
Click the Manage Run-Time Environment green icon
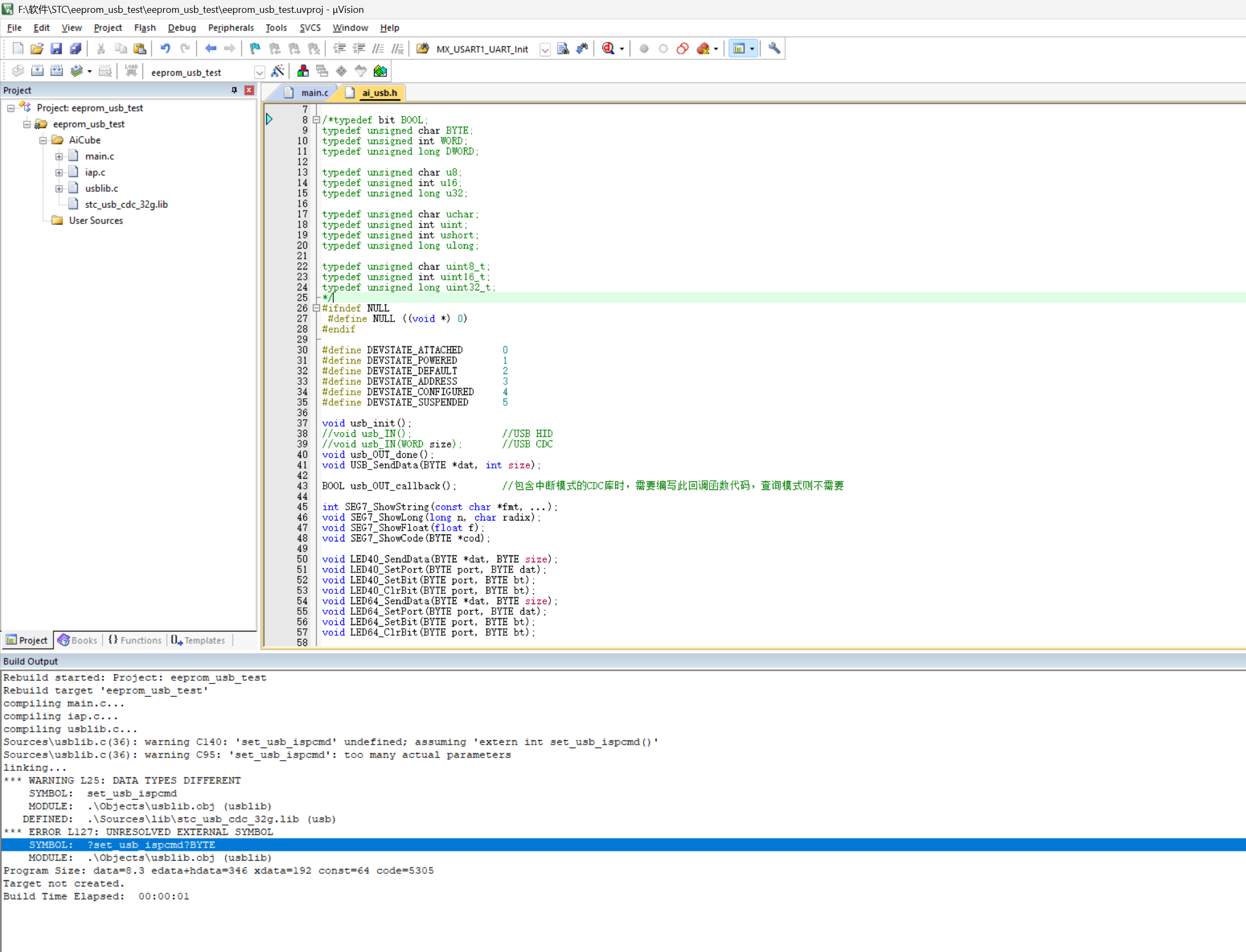coord(380,71)
